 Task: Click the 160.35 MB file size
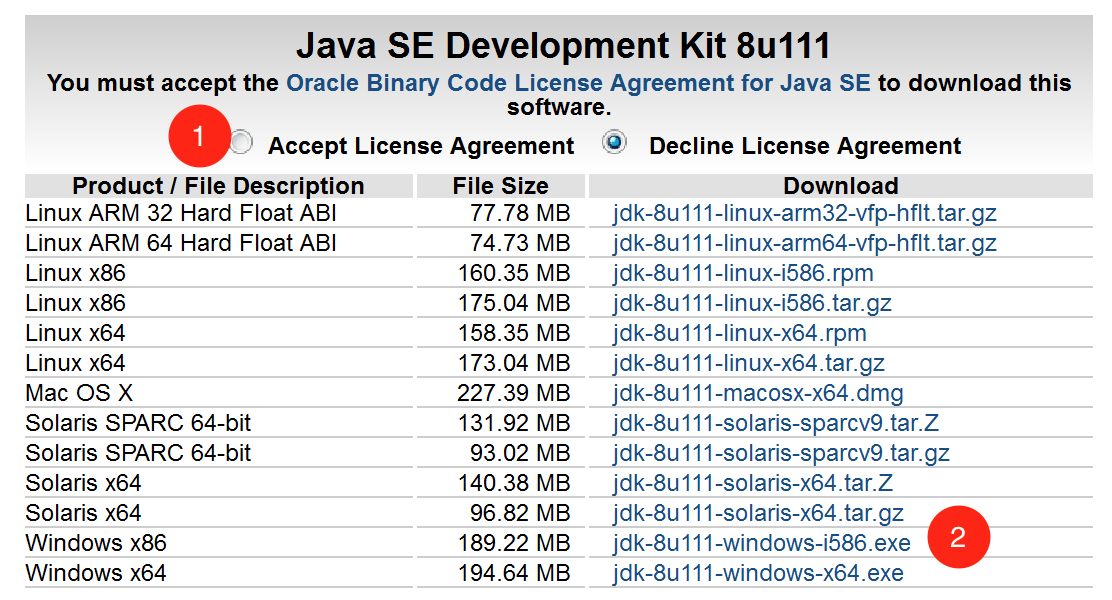click(514, 273)
